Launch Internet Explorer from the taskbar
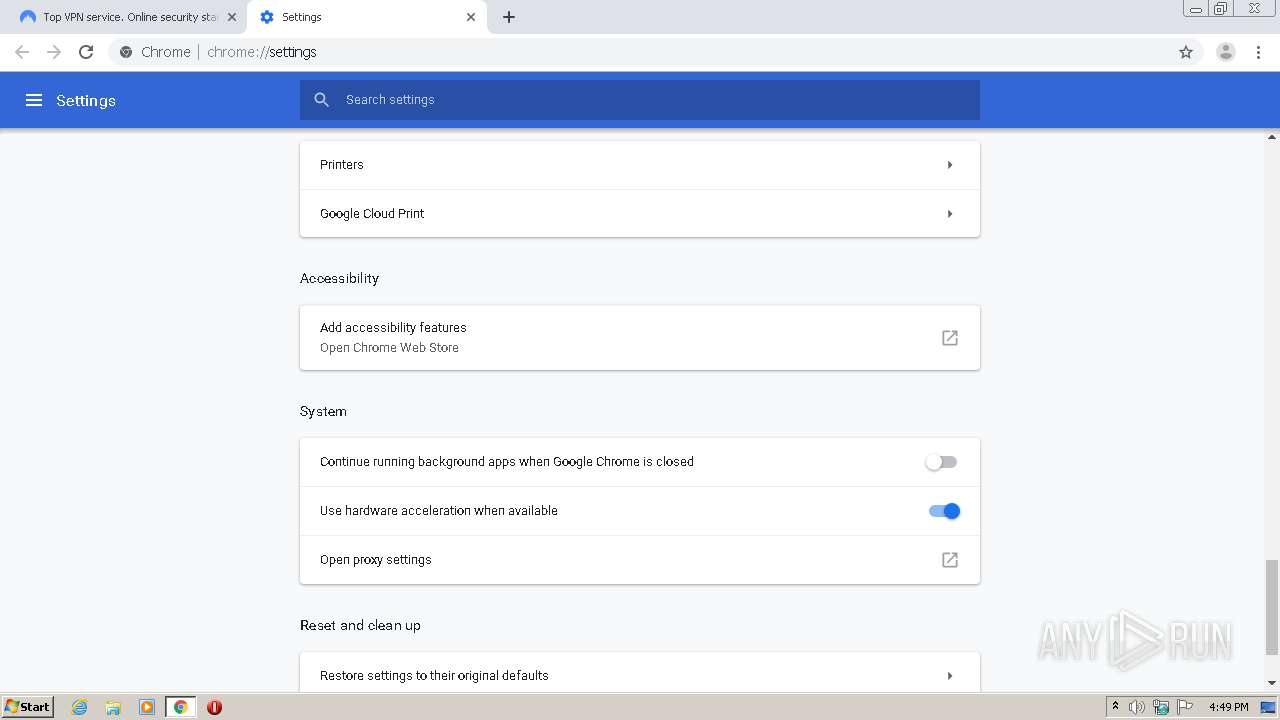Image resolution: width=1280 pixels, height=720 pixels. (80, 707)
